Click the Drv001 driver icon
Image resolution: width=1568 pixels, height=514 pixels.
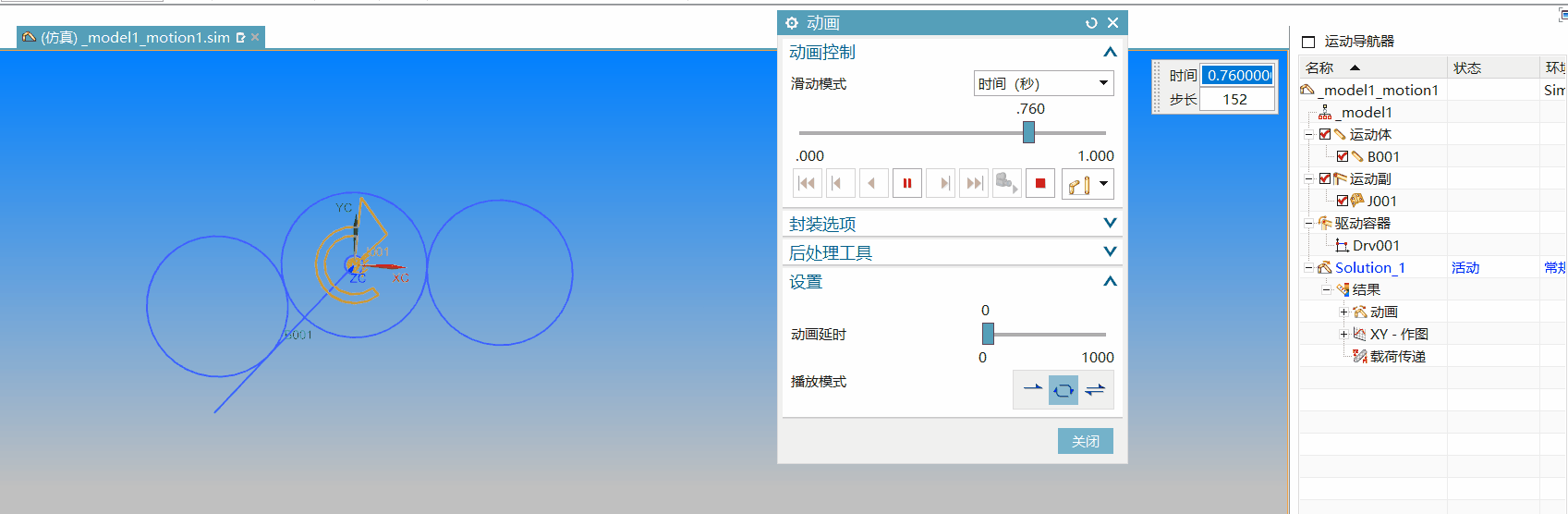[1342, 245]
